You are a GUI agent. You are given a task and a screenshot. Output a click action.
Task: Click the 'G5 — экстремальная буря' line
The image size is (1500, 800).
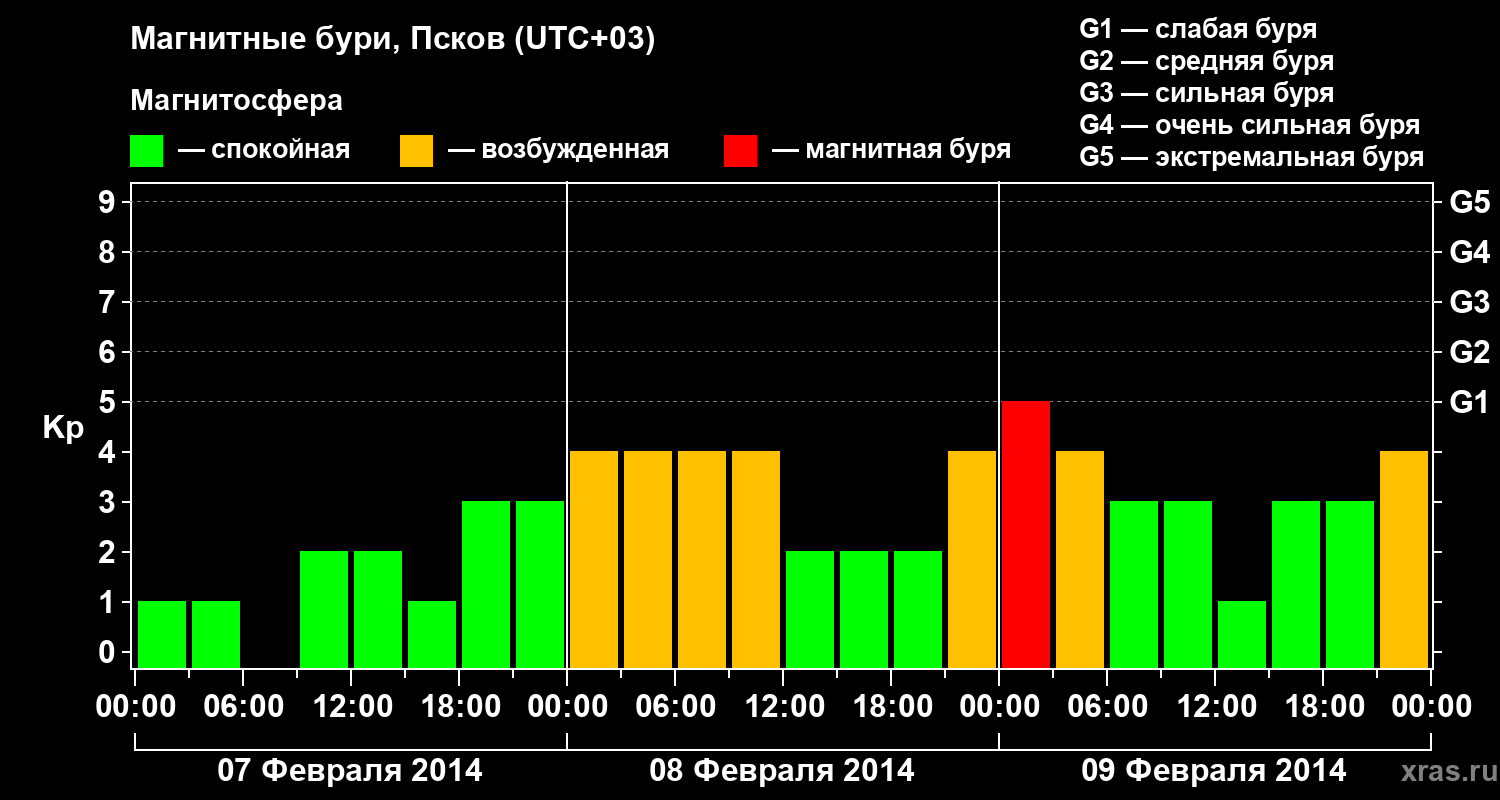pyautogui.click(x=1252, y=157)
